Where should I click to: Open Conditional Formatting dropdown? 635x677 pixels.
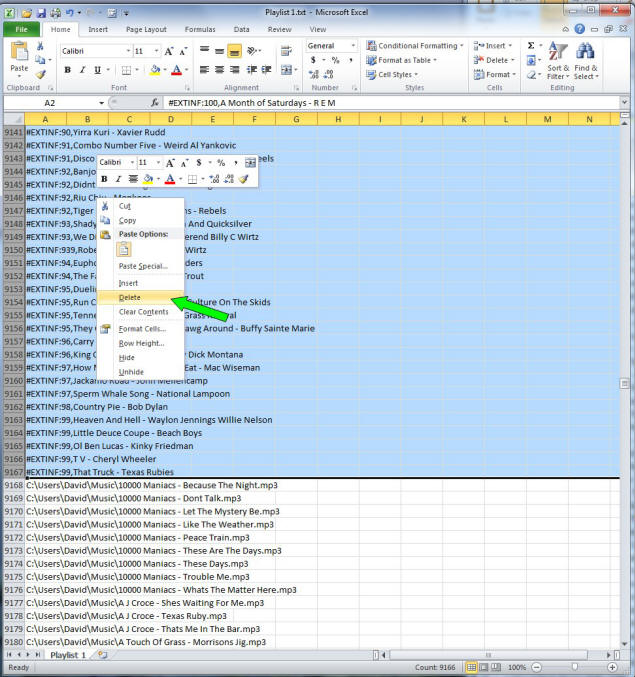[414, 45]
